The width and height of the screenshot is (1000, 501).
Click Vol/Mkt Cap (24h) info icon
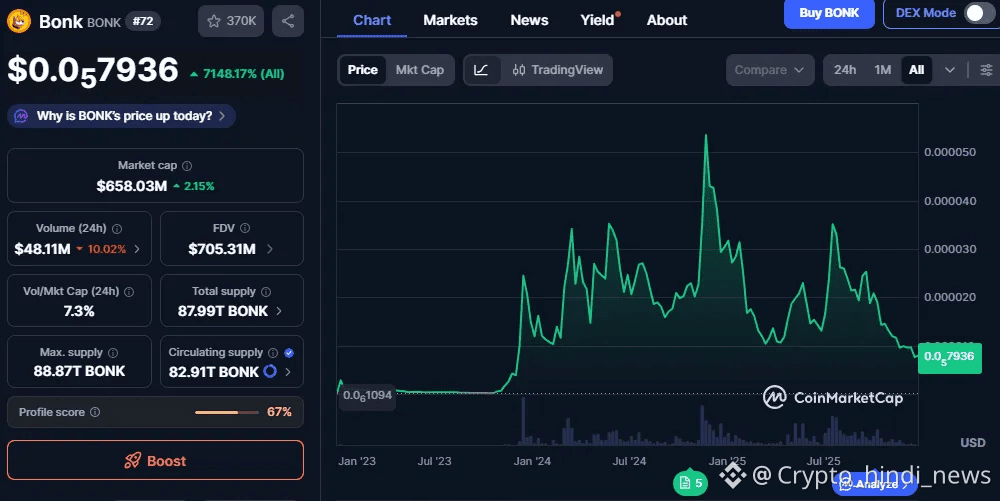[x=129, y=292]
